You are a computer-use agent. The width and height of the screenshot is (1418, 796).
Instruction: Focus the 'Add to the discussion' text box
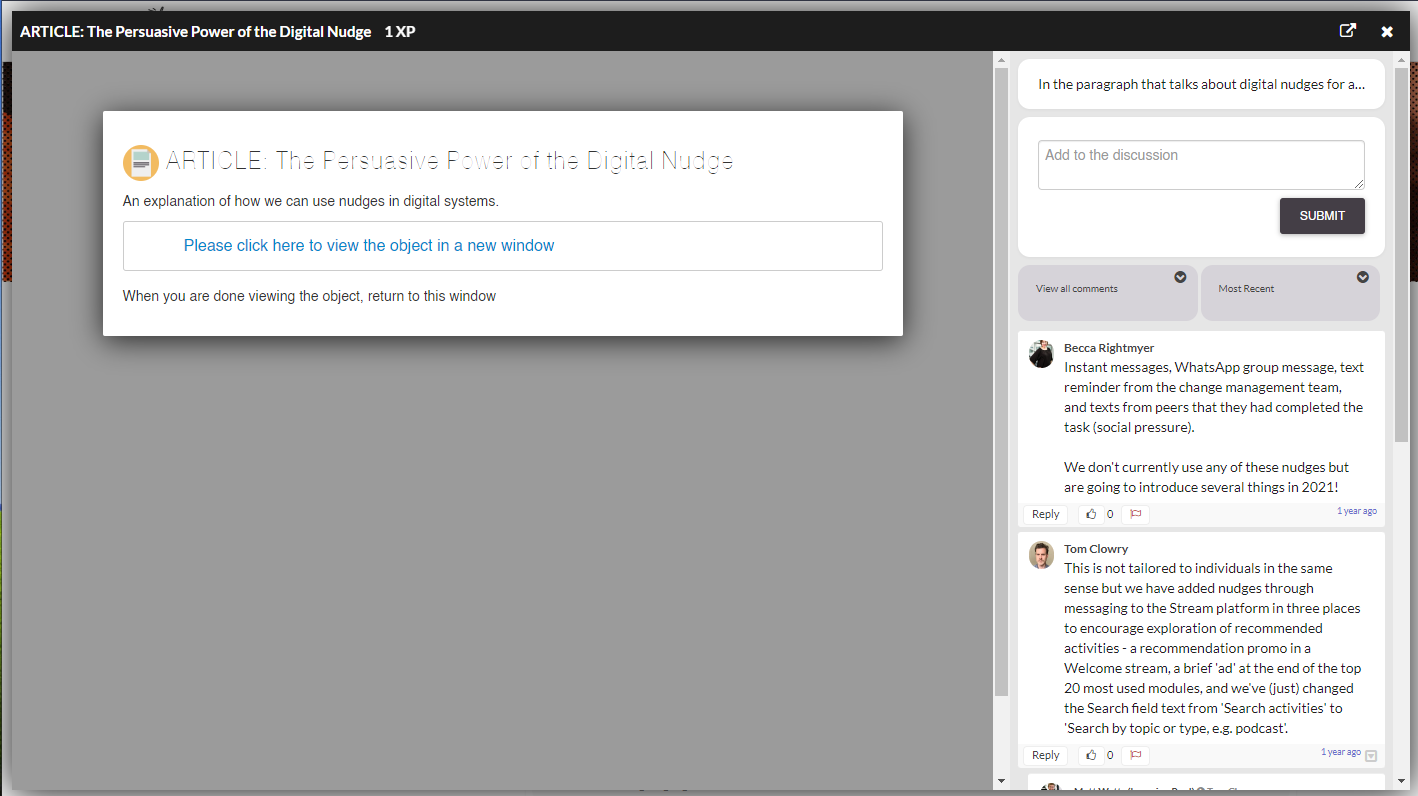(1200, 165)
